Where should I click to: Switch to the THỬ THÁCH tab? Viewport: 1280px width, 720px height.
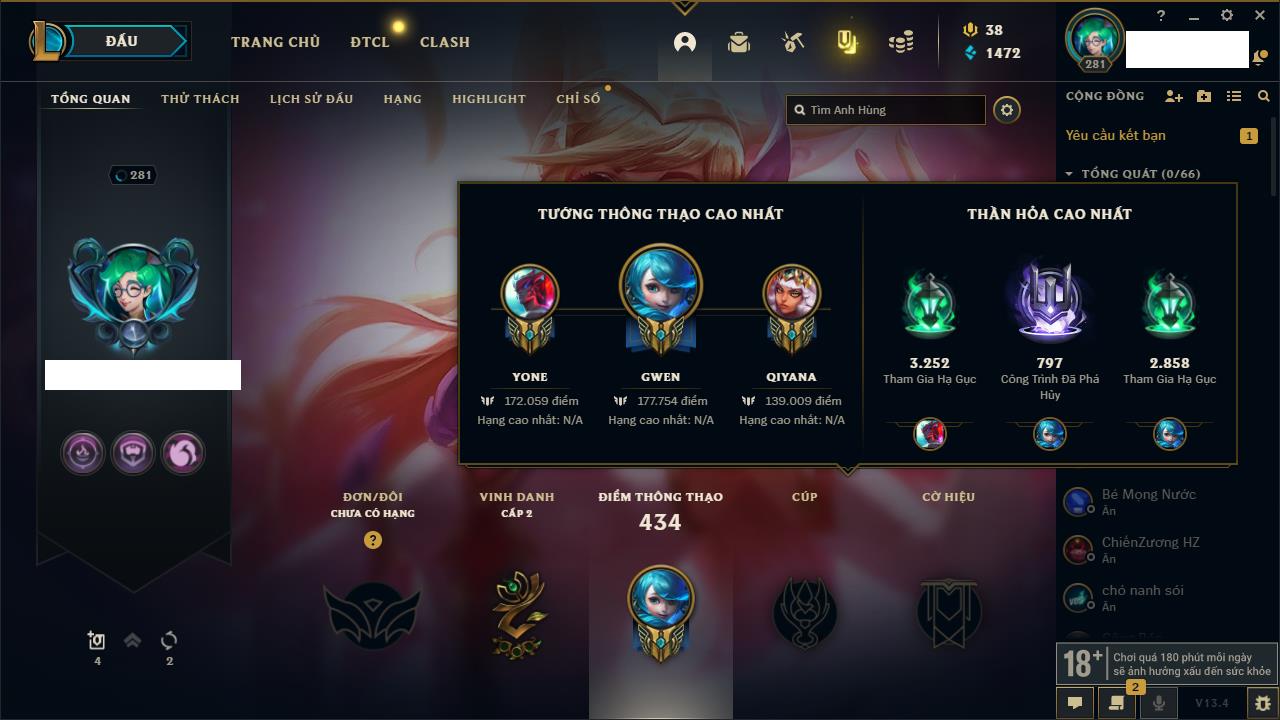point(200,99)
